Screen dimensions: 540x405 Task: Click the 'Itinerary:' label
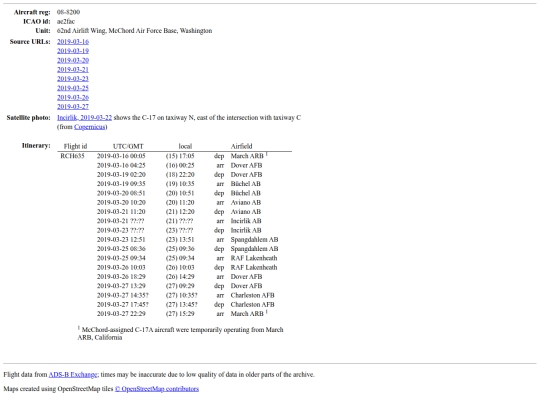(x=36, y=146)
